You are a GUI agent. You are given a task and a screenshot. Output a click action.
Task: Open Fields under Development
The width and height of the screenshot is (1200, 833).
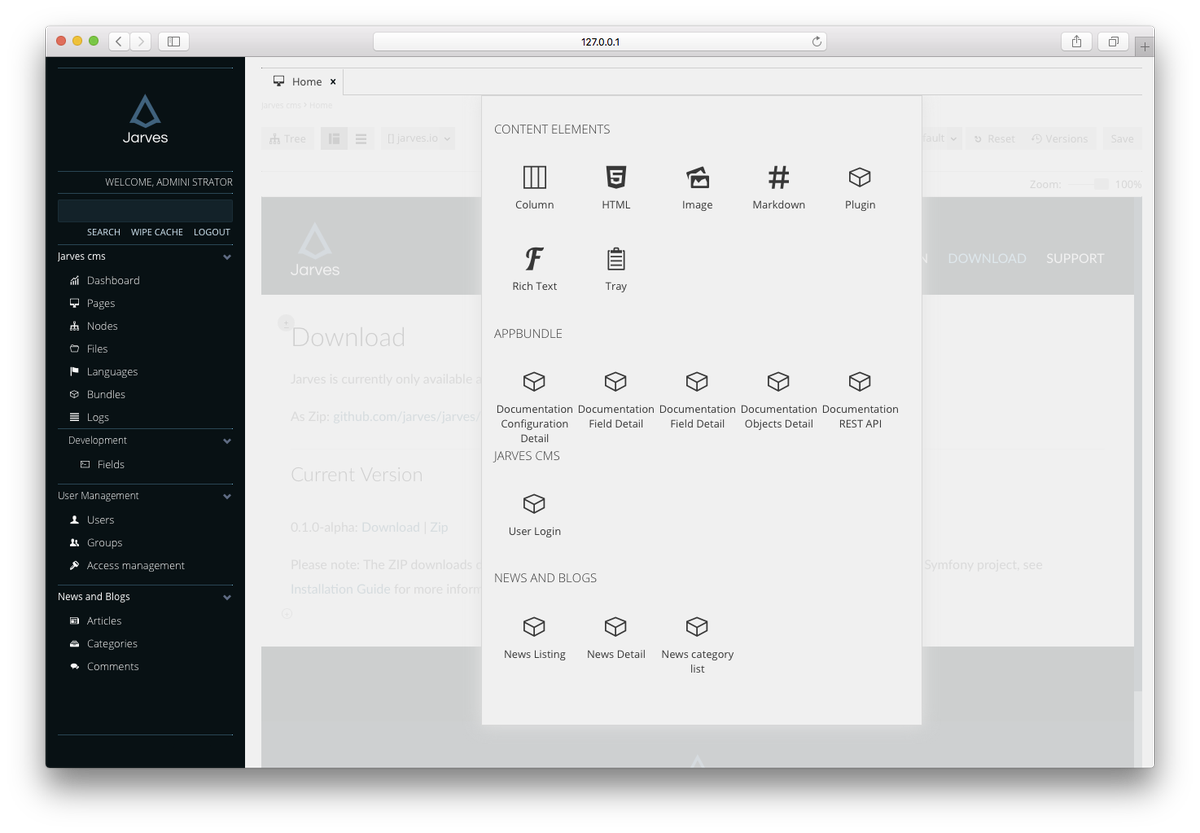[111, 464]
